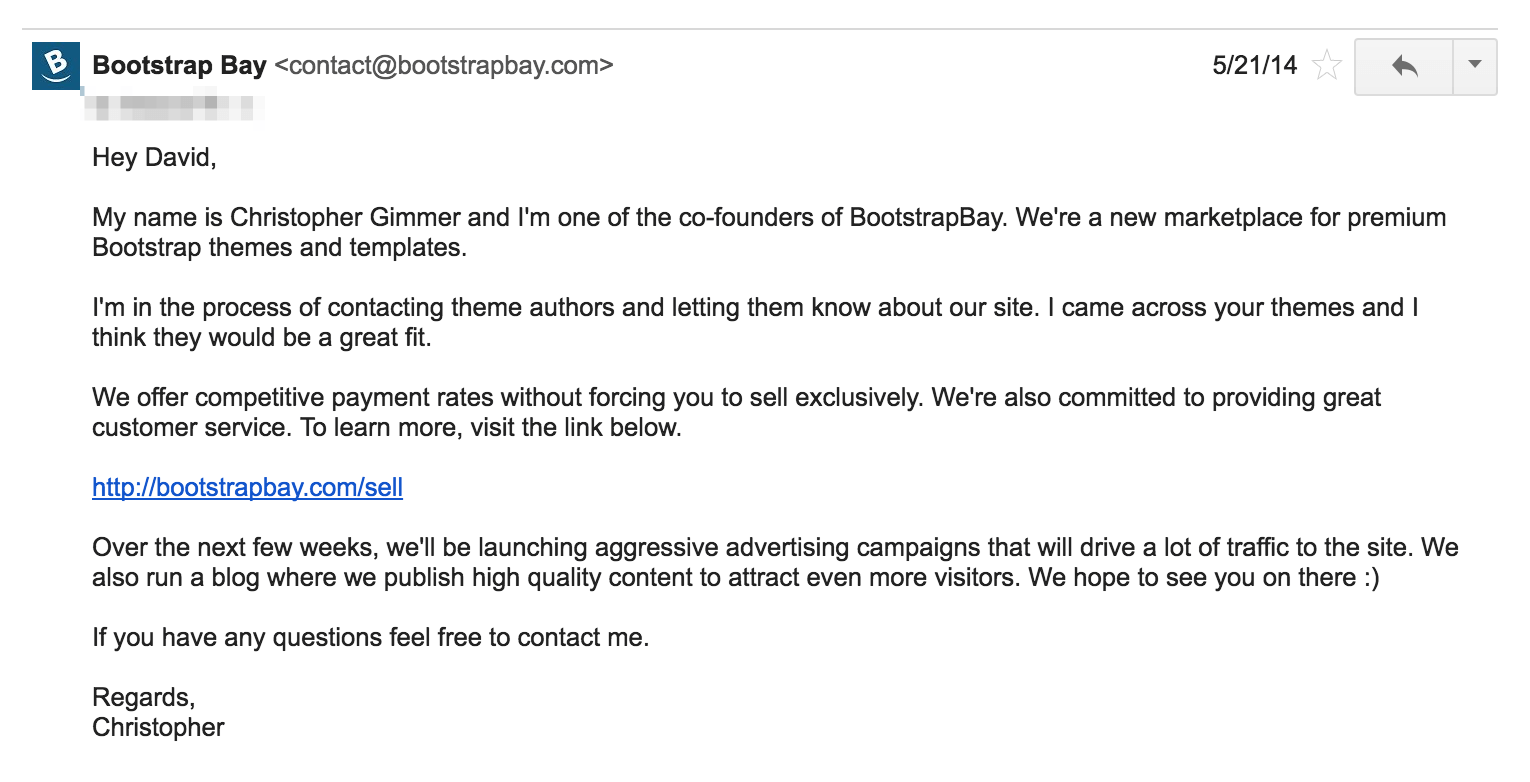The image size is (1530, 782).
Task: Star this email from Bootstrap Bay
Action: point(1327,66)
